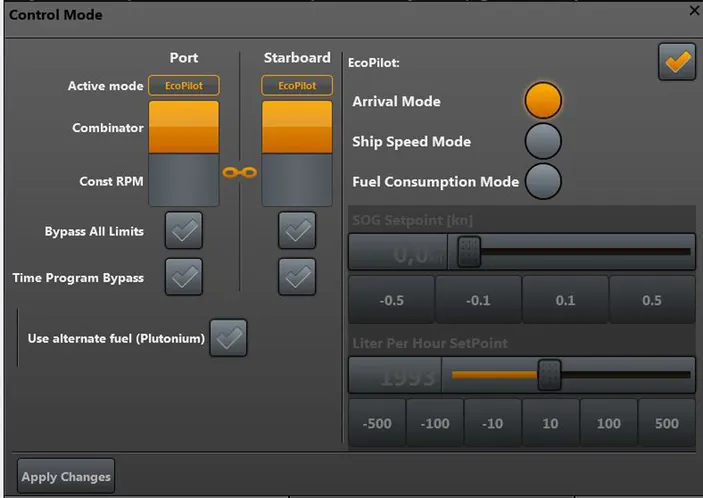Decrease SOG setpoint by -0.5
The height and width of the screenshot is (498, 703).
[x=391, y=300]
